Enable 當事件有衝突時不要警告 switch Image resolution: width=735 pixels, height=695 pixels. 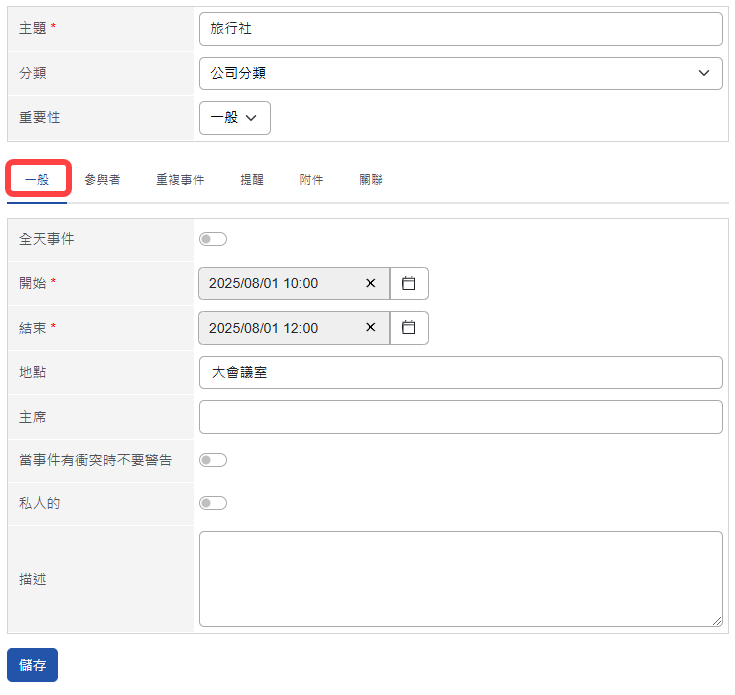(x=213, y=460)
